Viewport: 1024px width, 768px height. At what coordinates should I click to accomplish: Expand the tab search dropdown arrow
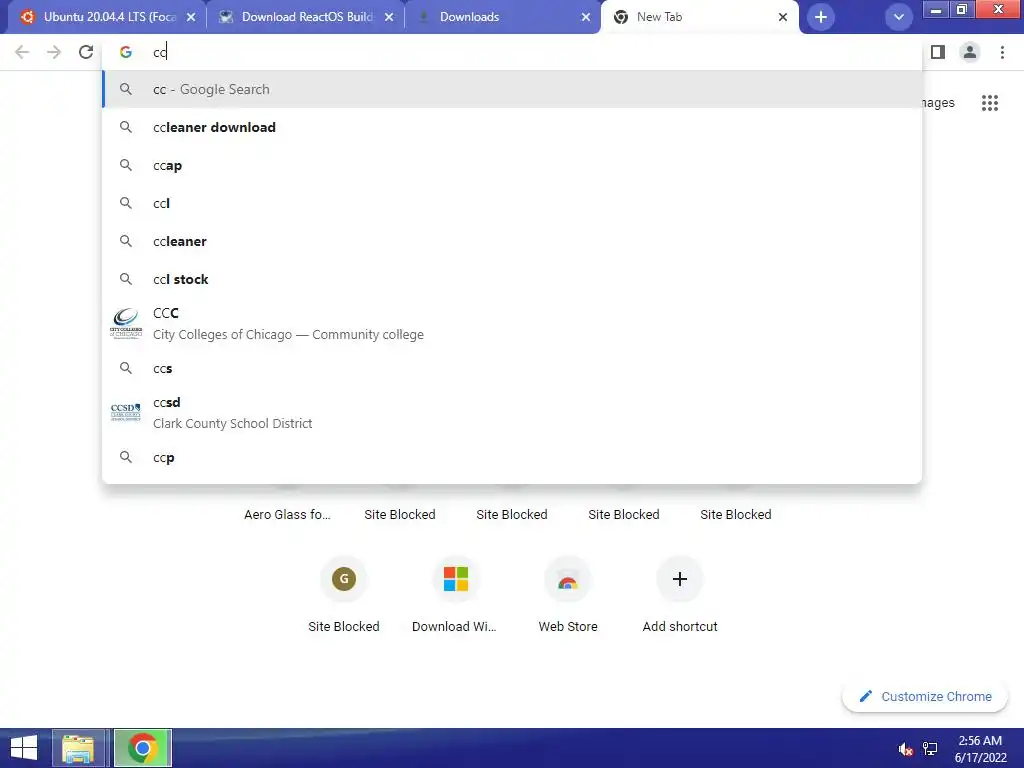(x=899, y=17)
